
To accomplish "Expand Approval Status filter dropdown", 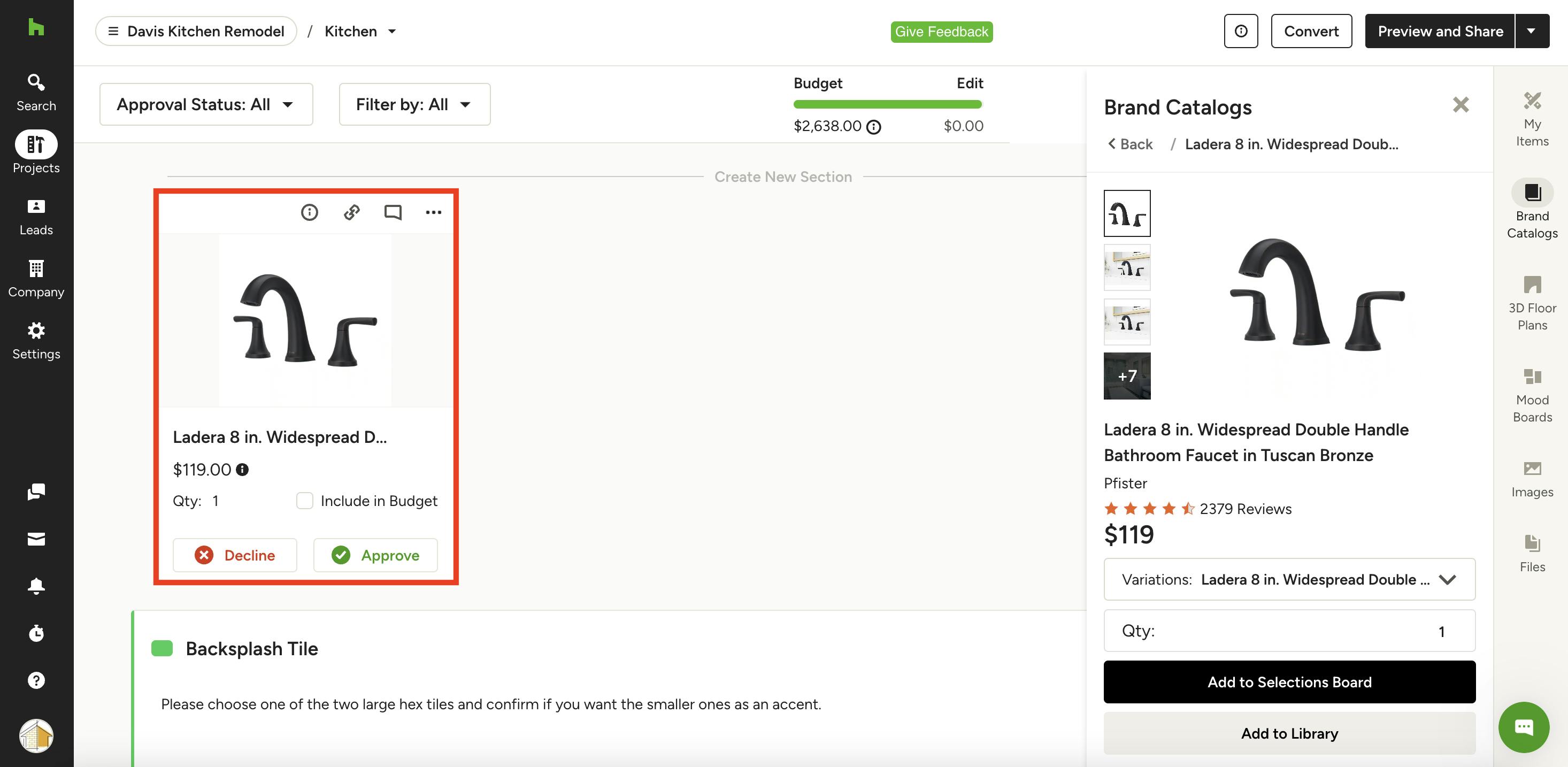I will click(x=206, y=104).
